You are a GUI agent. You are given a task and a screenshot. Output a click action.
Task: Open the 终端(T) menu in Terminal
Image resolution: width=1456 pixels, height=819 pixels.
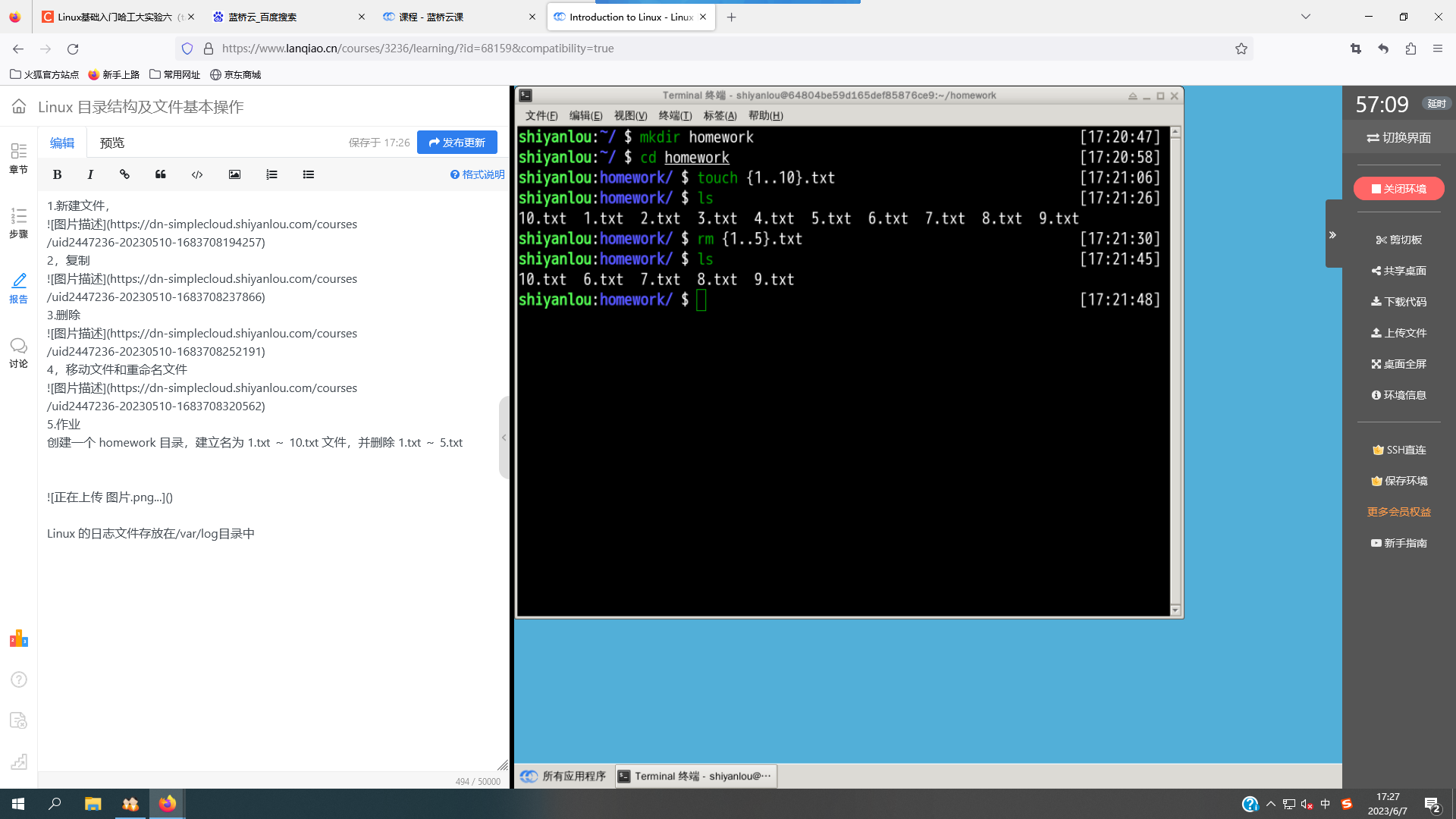click(x=674, y=115)
